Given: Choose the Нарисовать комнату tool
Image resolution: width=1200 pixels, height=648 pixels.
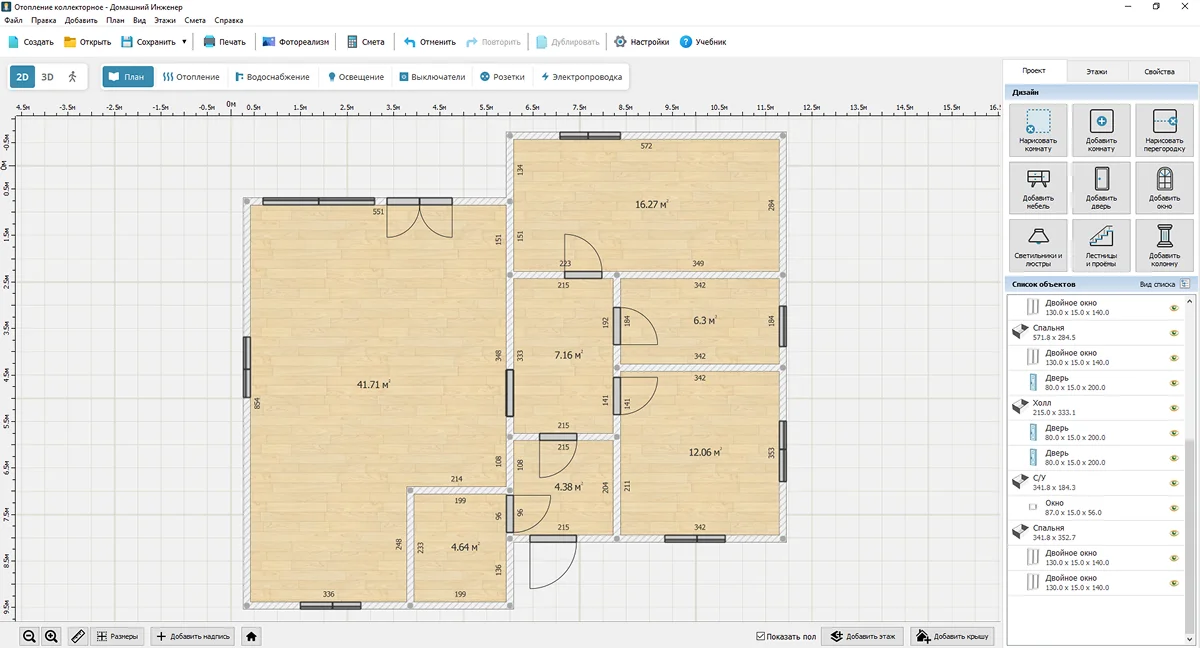Looking at the screenshot, I should tap(1038, 130).
